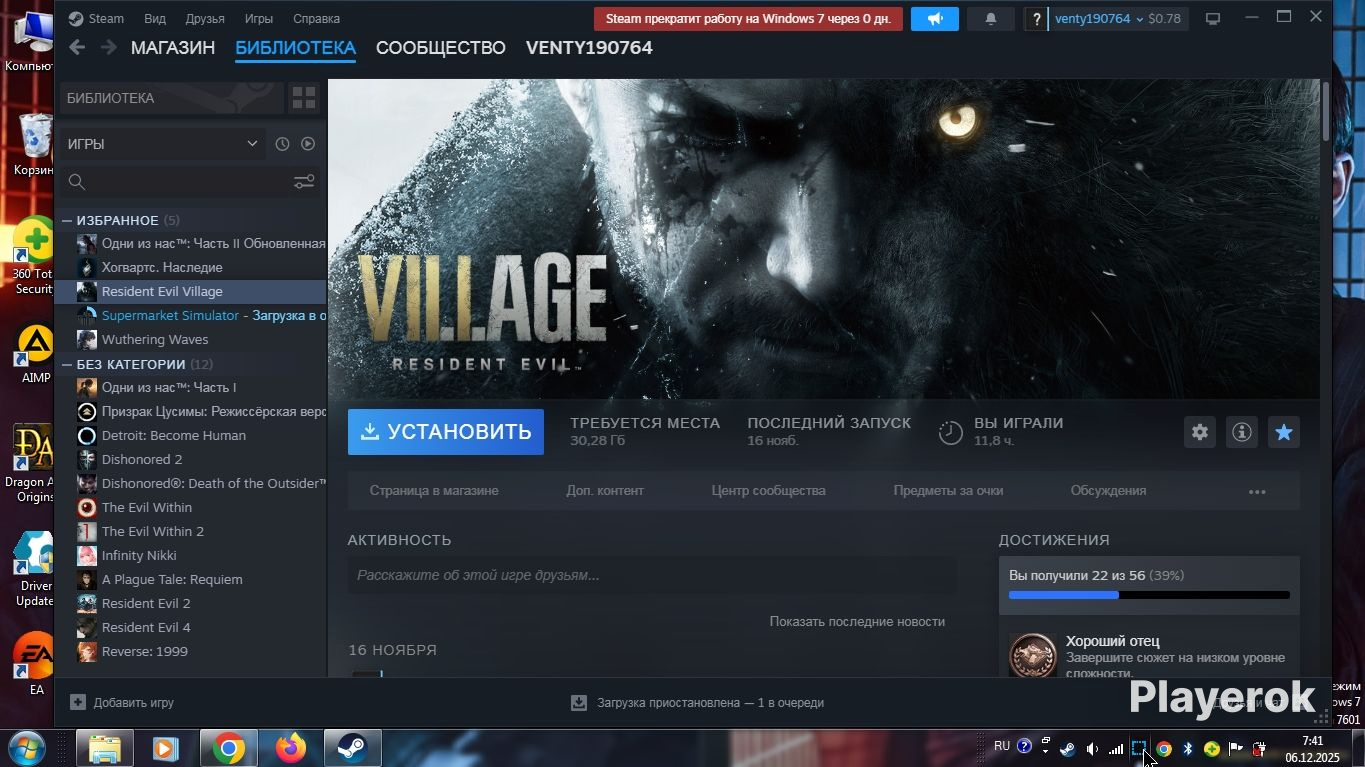Click Показать последние новости
The width and height of the screenshot is (1365, 767).
(857, 621)
